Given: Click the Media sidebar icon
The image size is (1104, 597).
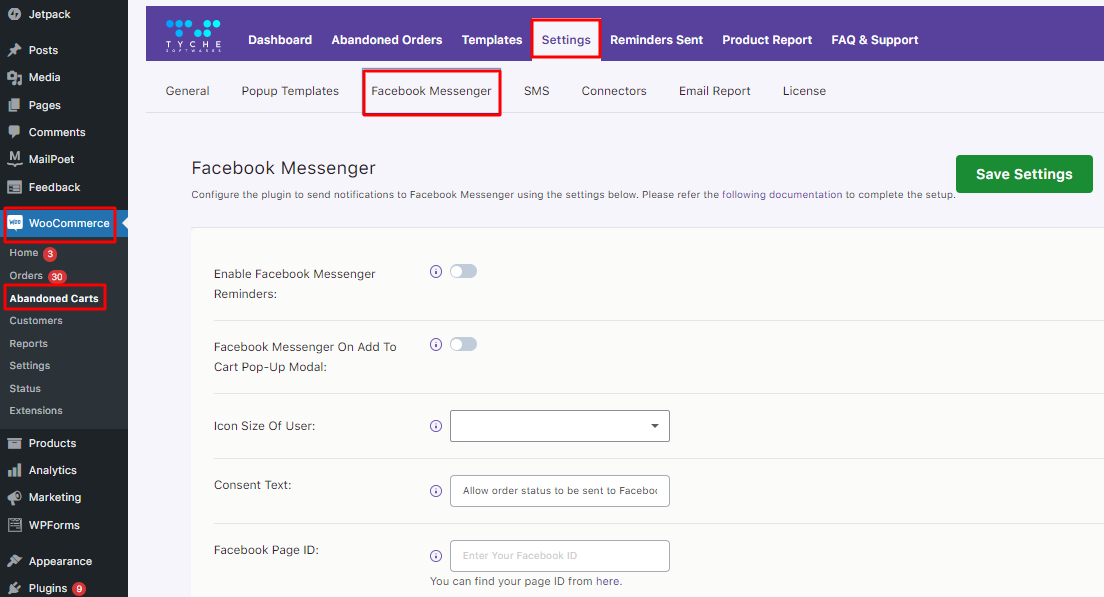Looking at the screenshot, I should 14,77.
